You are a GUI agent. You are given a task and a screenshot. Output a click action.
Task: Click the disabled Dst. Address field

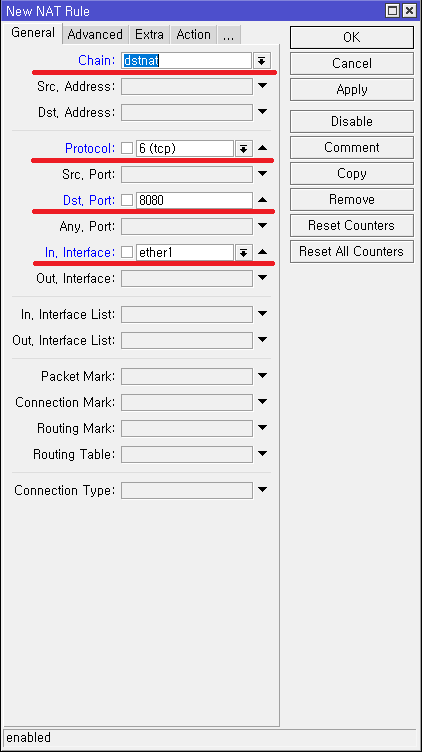(x=187, y=113)
